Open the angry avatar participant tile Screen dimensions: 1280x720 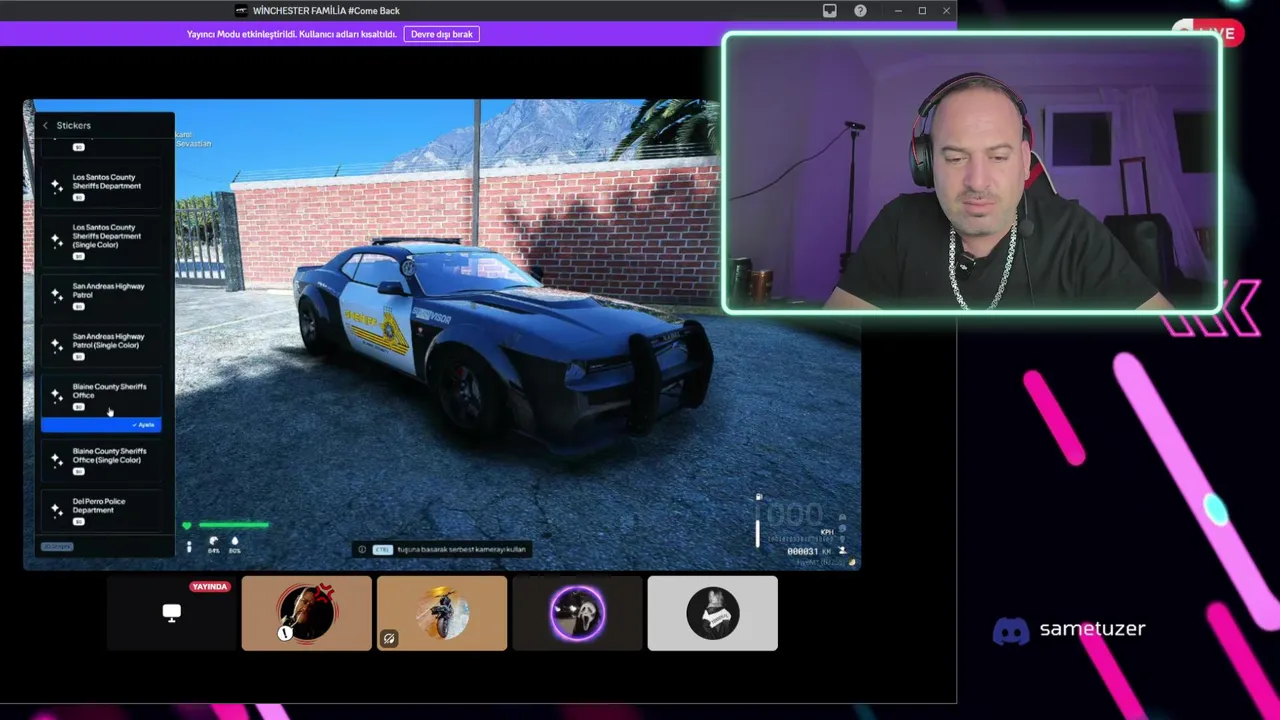pos(306,613)
